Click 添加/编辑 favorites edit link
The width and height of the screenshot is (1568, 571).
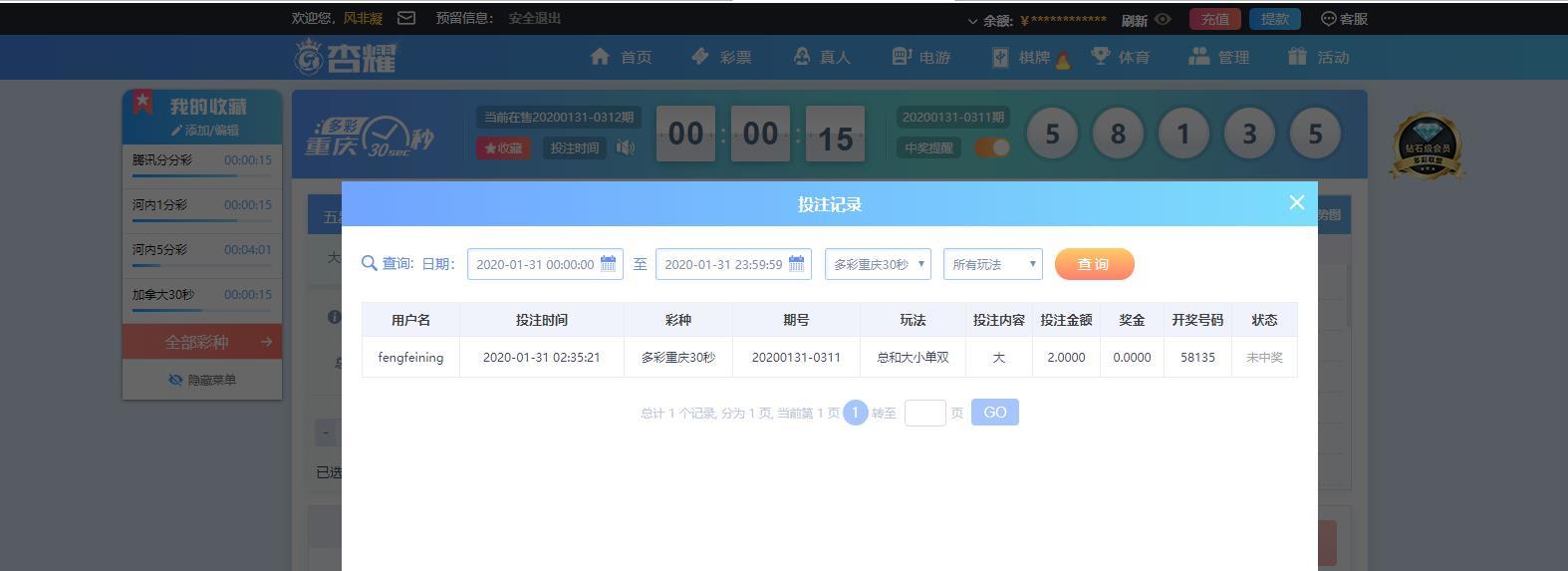point(204,131)
